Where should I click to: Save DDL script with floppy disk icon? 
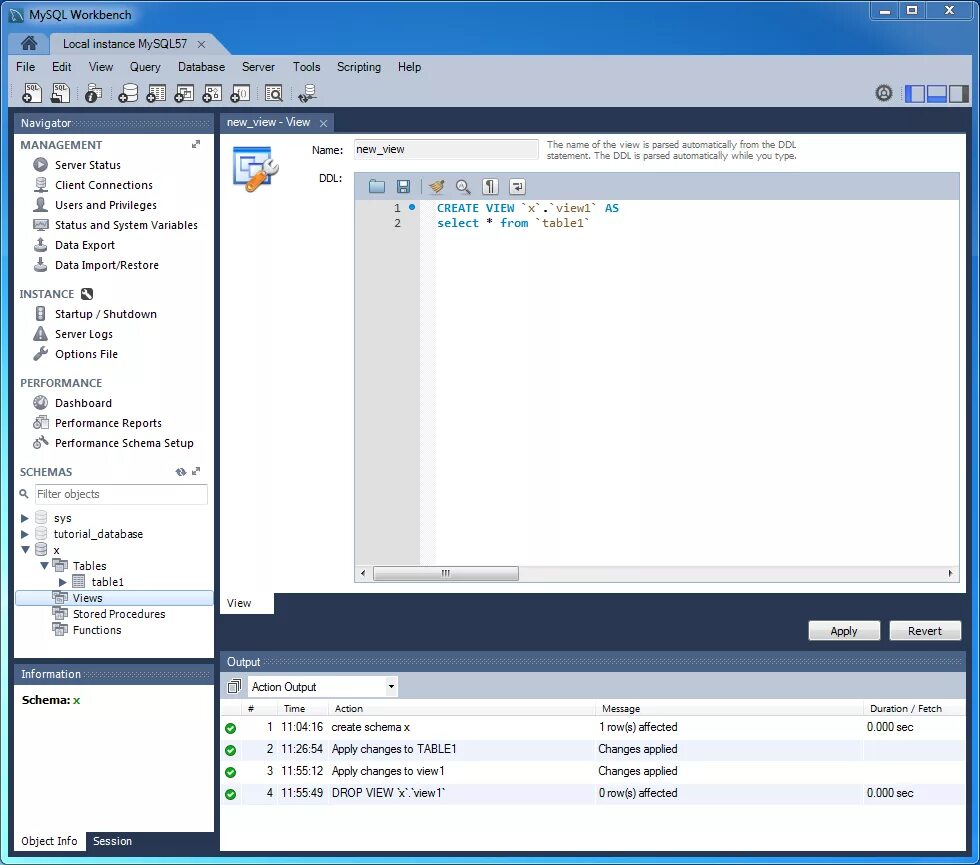403,186
